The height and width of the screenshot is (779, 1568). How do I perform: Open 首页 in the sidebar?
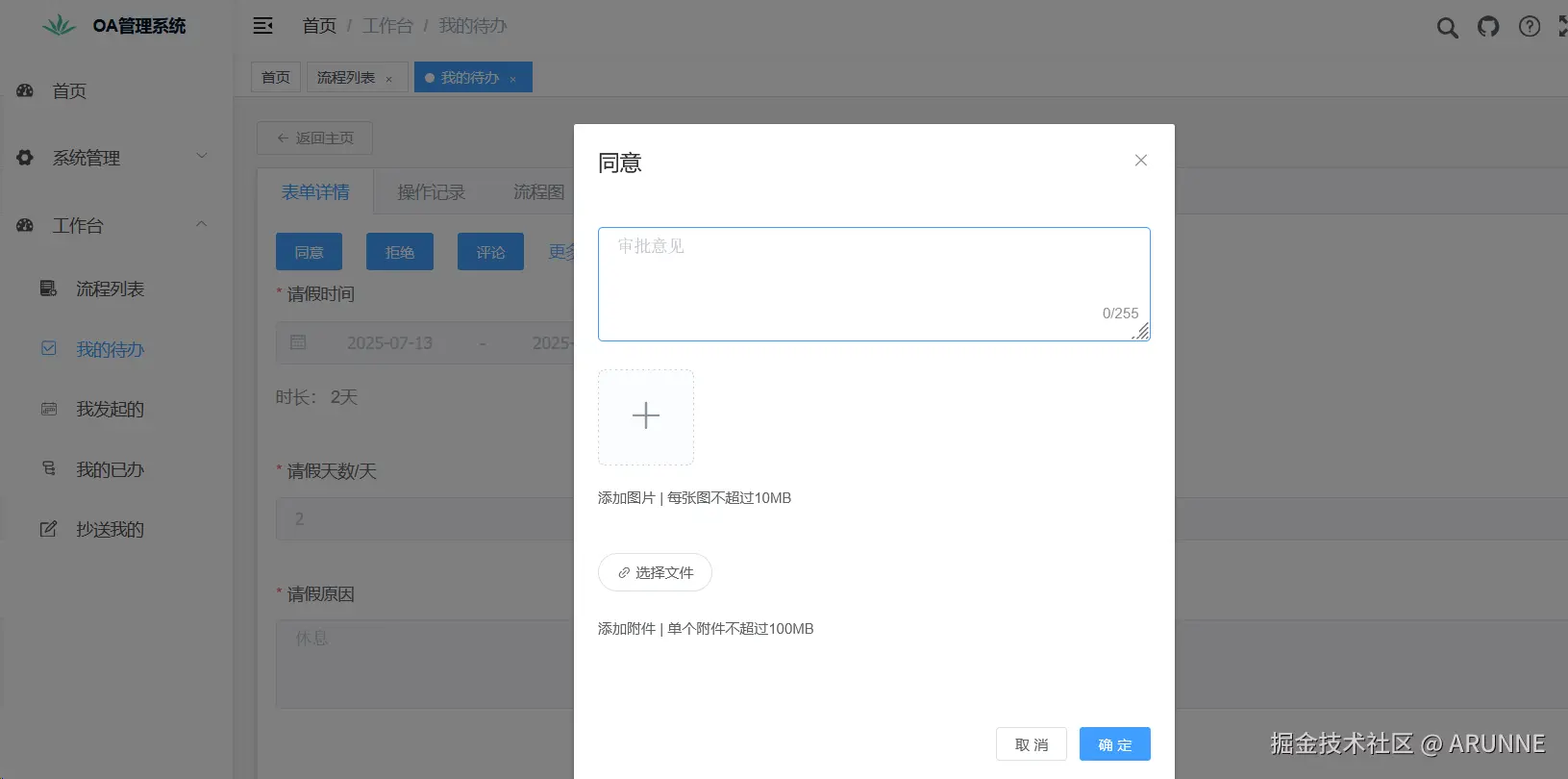[x=116, y=90]
